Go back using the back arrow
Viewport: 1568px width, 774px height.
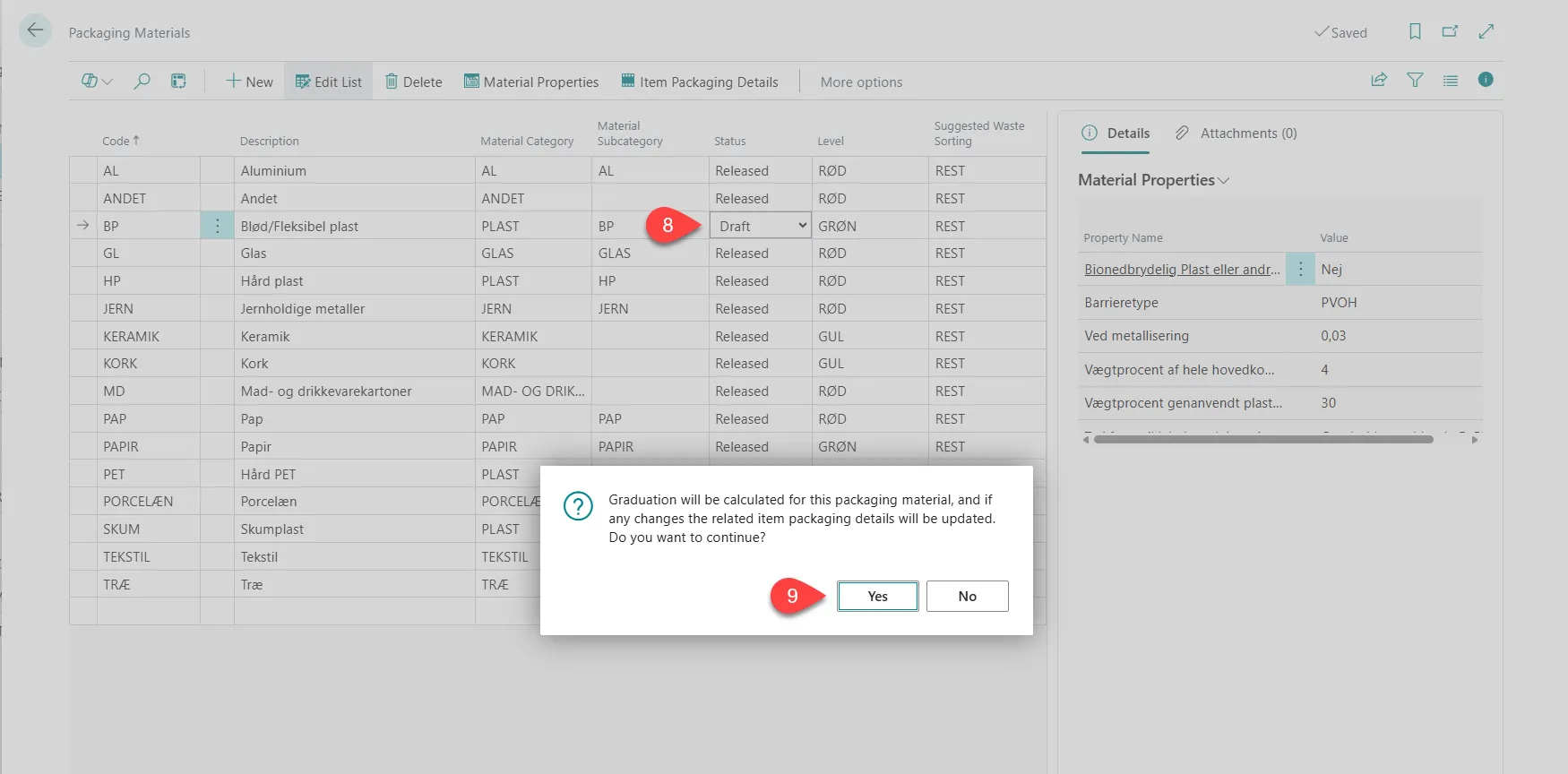(35, 30)
